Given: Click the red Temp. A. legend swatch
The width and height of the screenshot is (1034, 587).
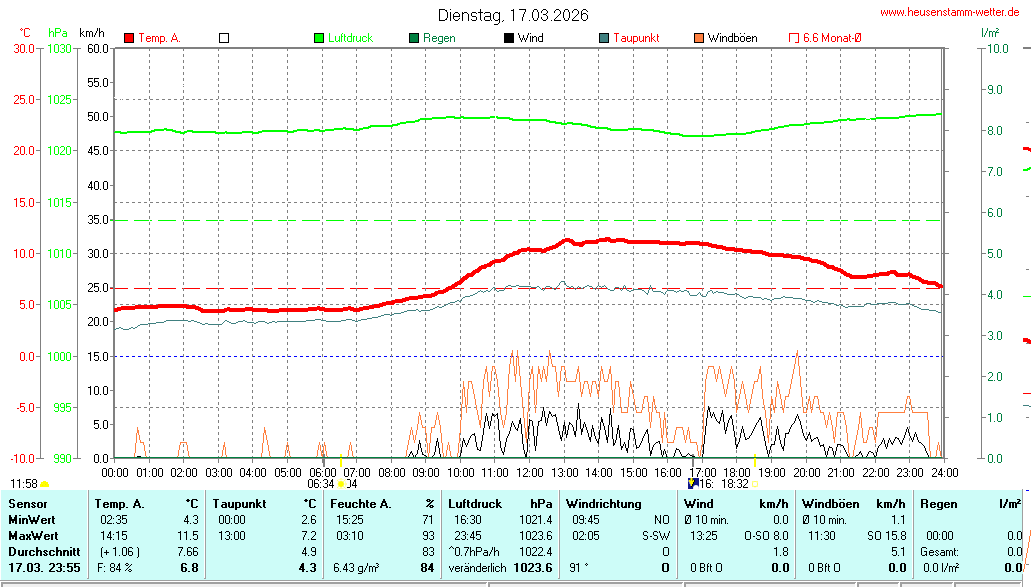Looking at the screenshot, I should click(129, 38).
